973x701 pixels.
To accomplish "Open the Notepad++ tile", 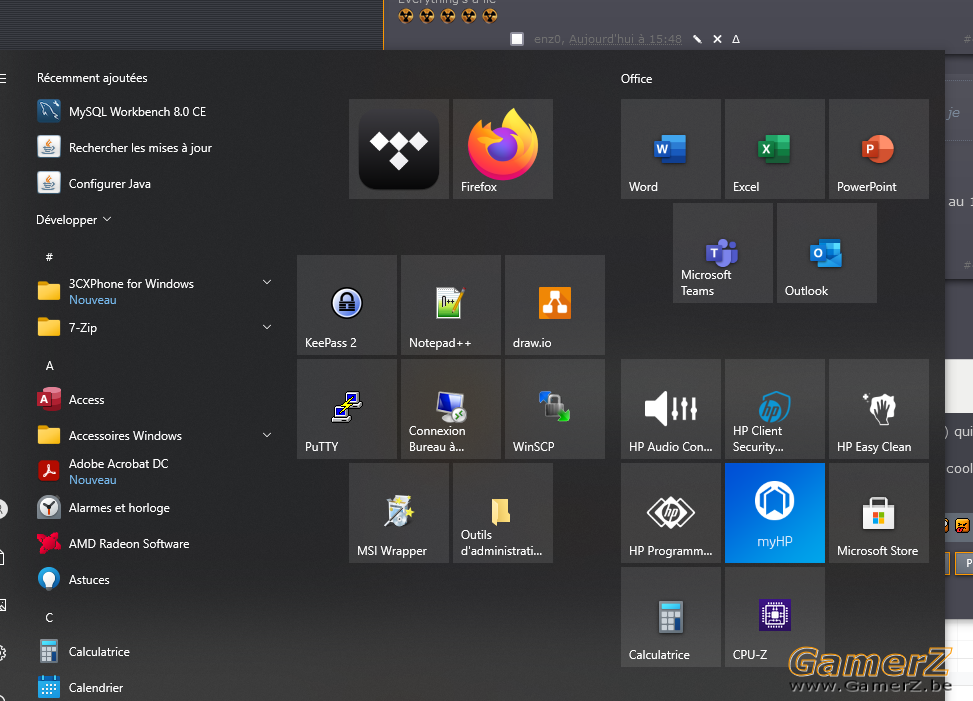I will pyautogui.click(x=451, y=305).
